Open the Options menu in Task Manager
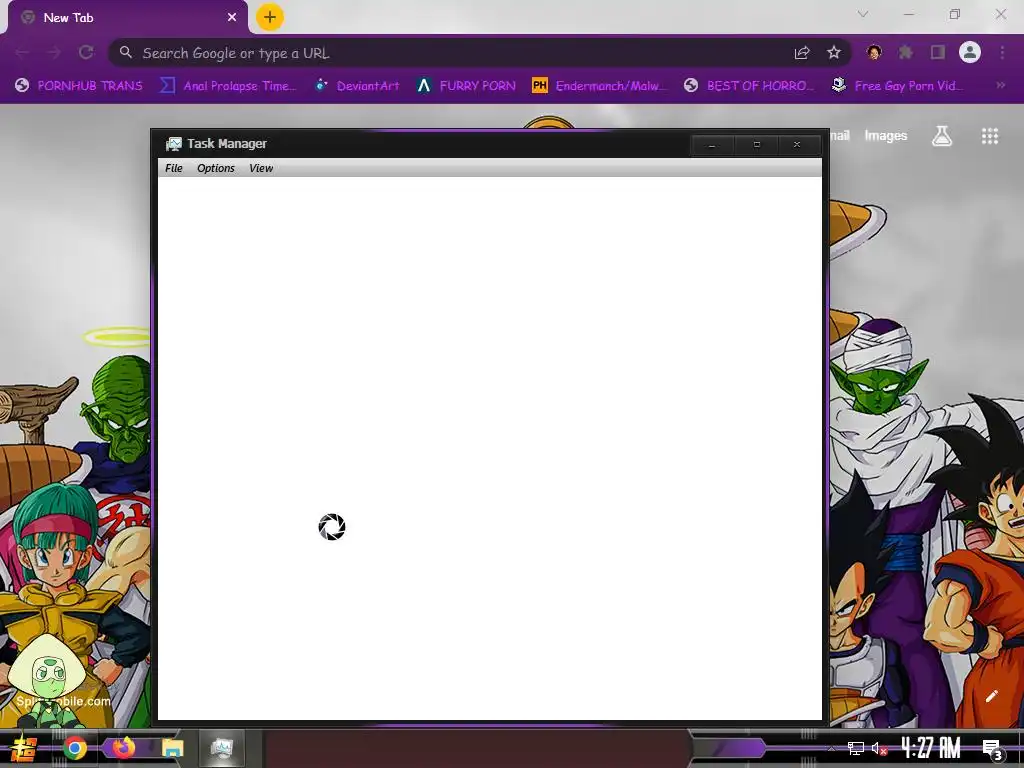Viewport: 1024px width, 768px height. (x=216, y=168)
